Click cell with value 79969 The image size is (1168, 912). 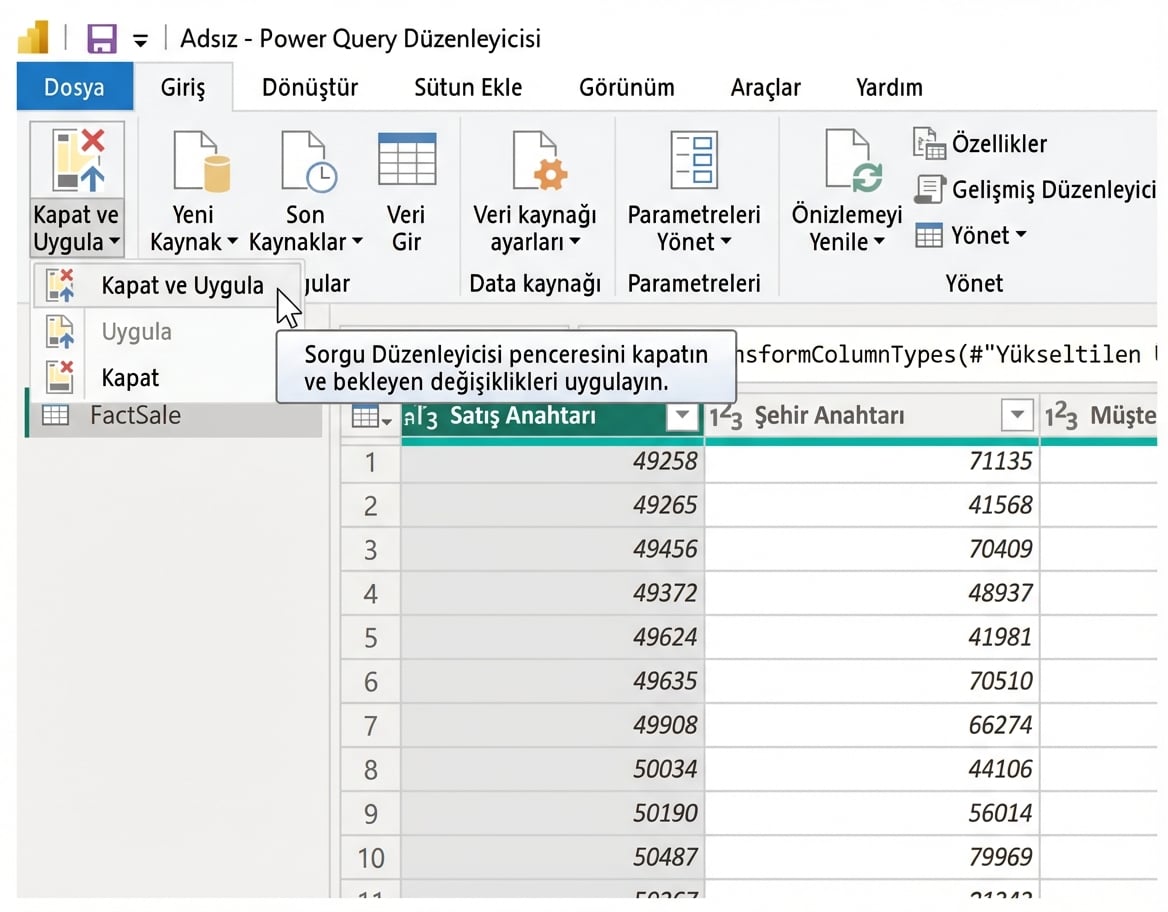click(872, 858)
